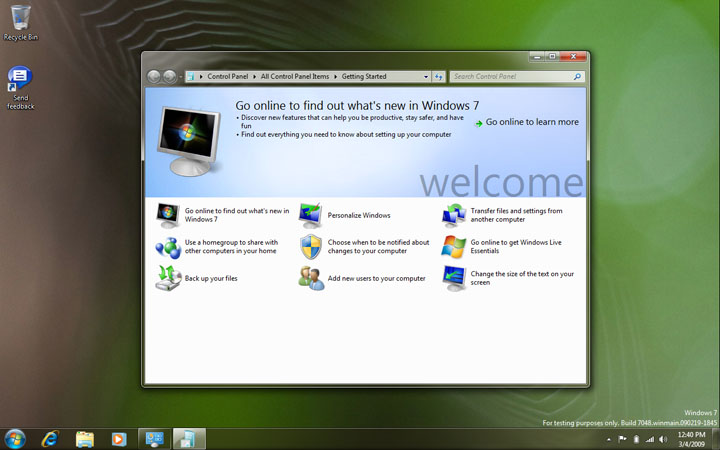
Task: Click the search magnifier icon
Action: [x=577, y=77]
